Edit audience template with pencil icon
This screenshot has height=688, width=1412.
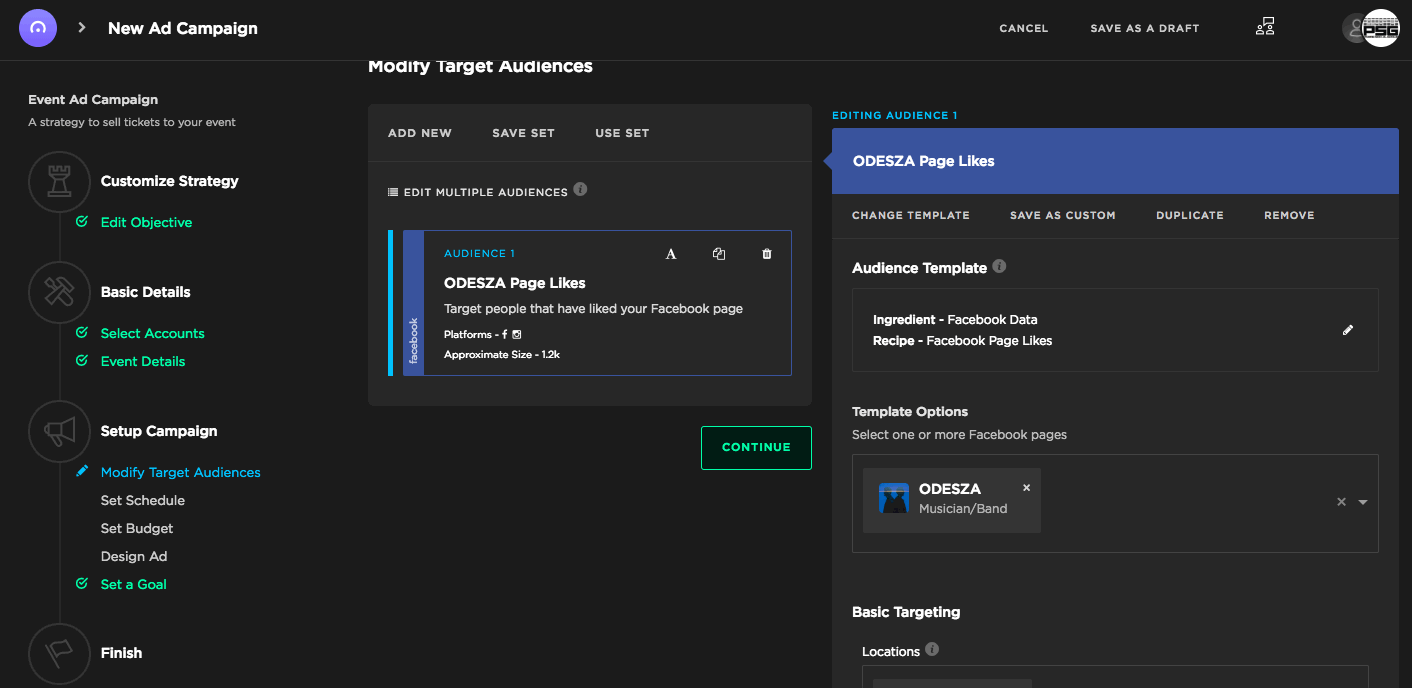pos(1348,330)
